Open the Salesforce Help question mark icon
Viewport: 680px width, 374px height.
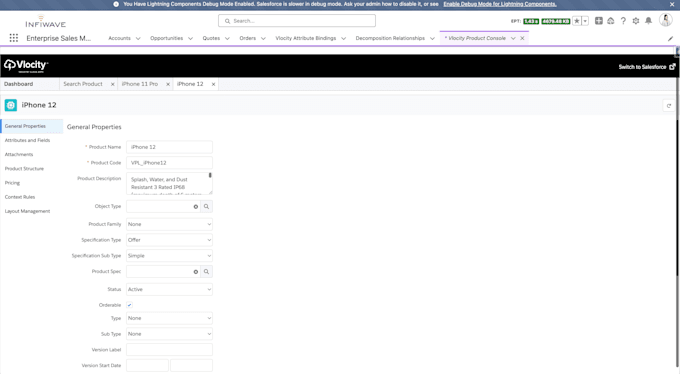click(x=623, y=21)
